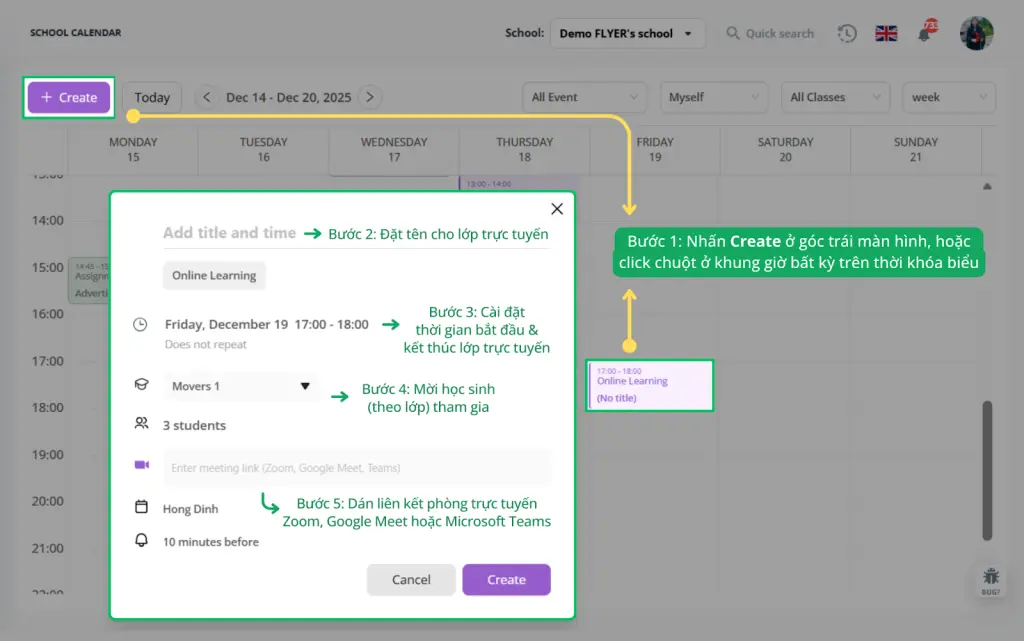
Task: Open the user profile avatar
Action: pyautogui.click(x=976, y=33)
